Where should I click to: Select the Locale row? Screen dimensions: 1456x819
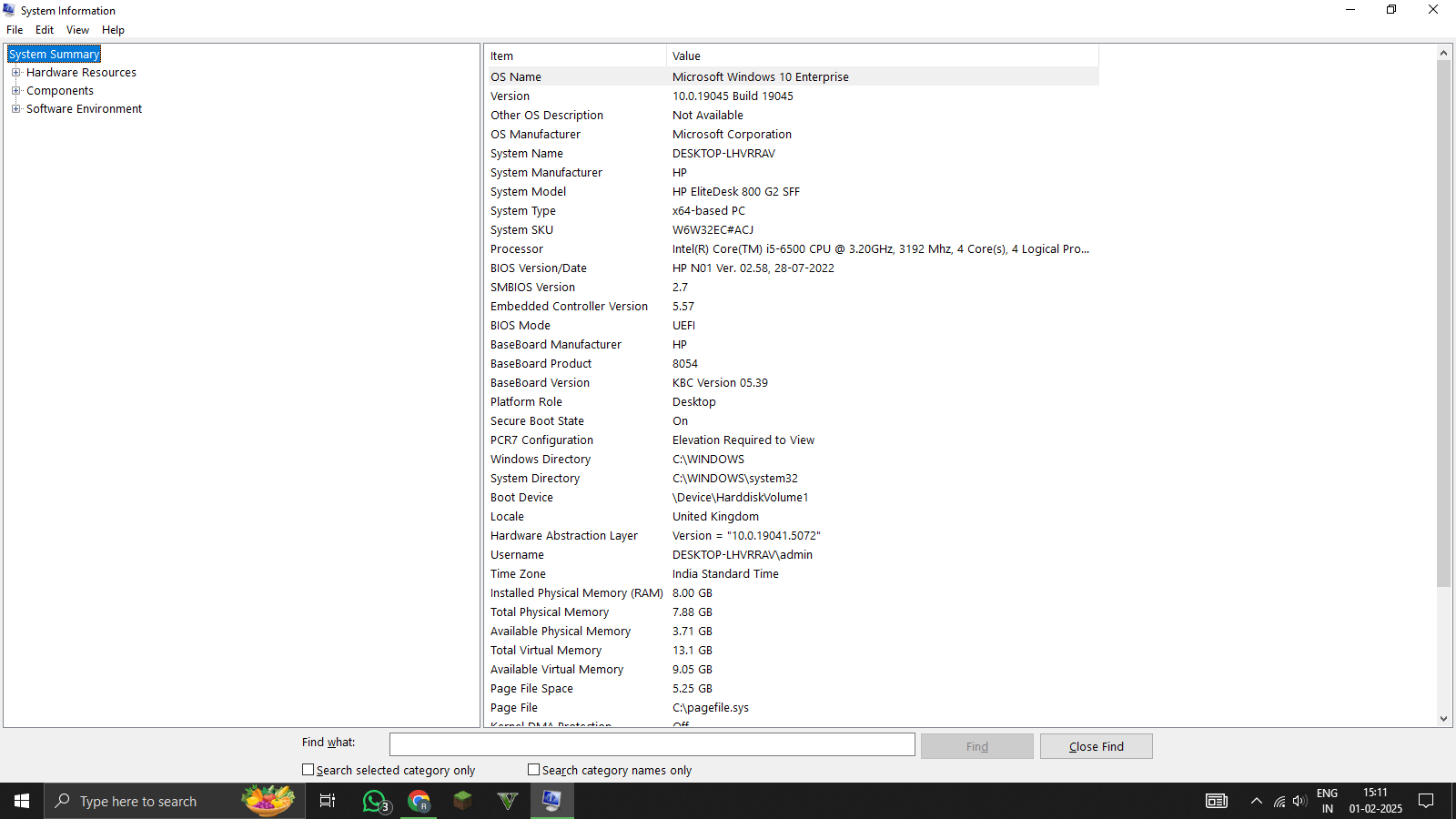pyautogui.click(x=792, y=517)
